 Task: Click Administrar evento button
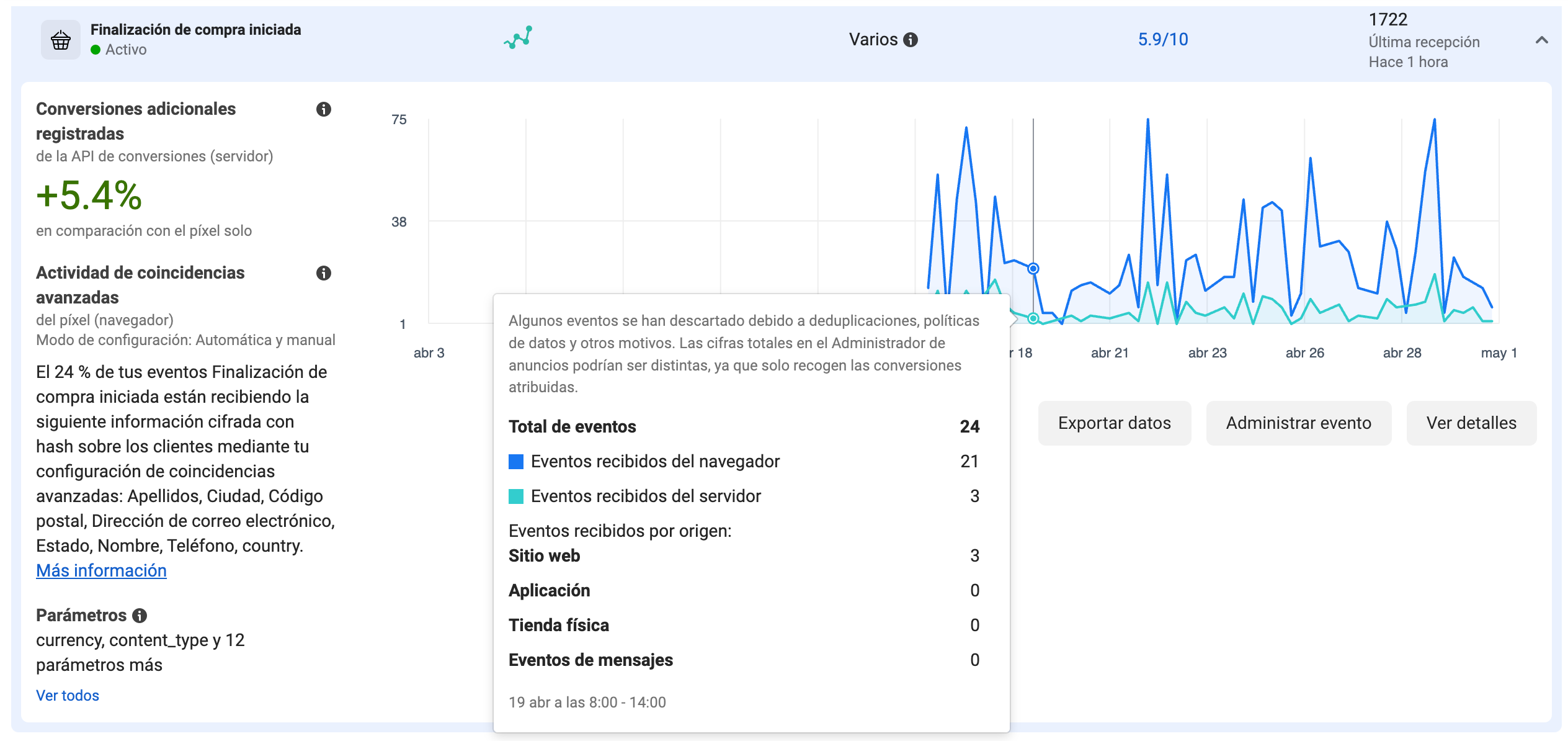(1298, 423)
